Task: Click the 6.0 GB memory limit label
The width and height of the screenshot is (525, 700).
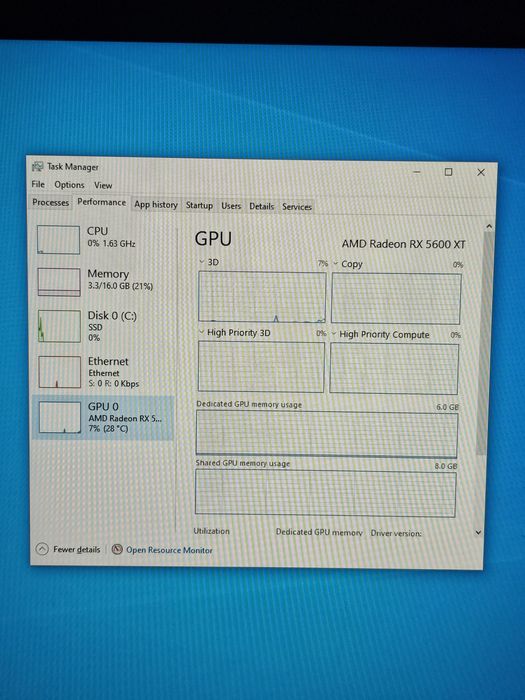Action: [447, 407]
